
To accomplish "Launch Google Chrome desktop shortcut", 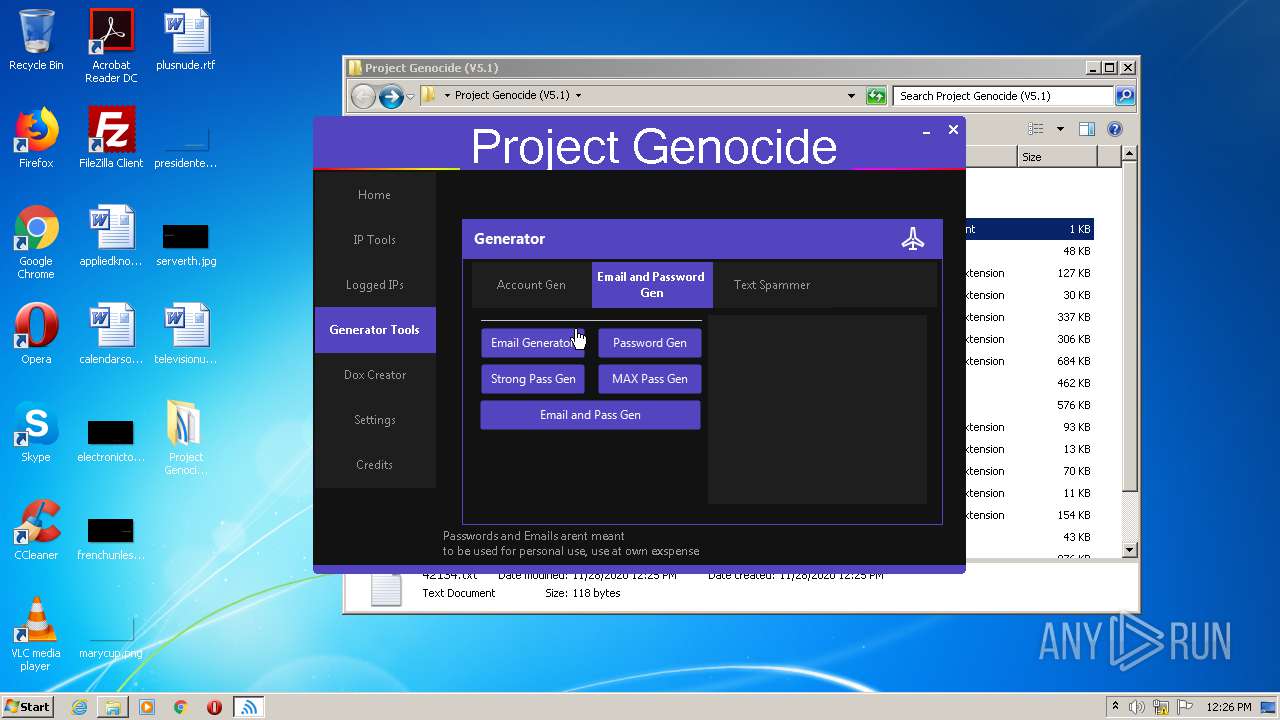I will (36, 243).
